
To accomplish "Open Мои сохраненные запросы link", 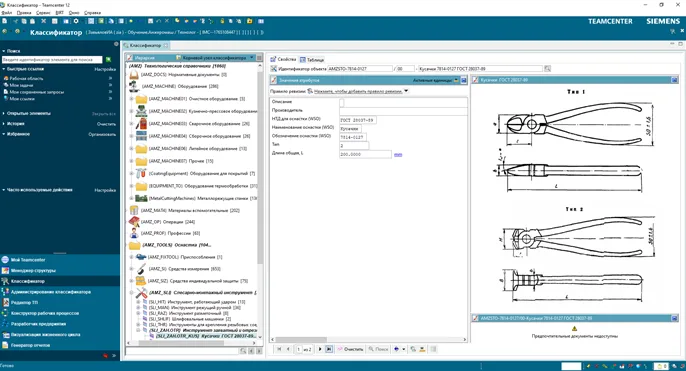I will 37,92.
